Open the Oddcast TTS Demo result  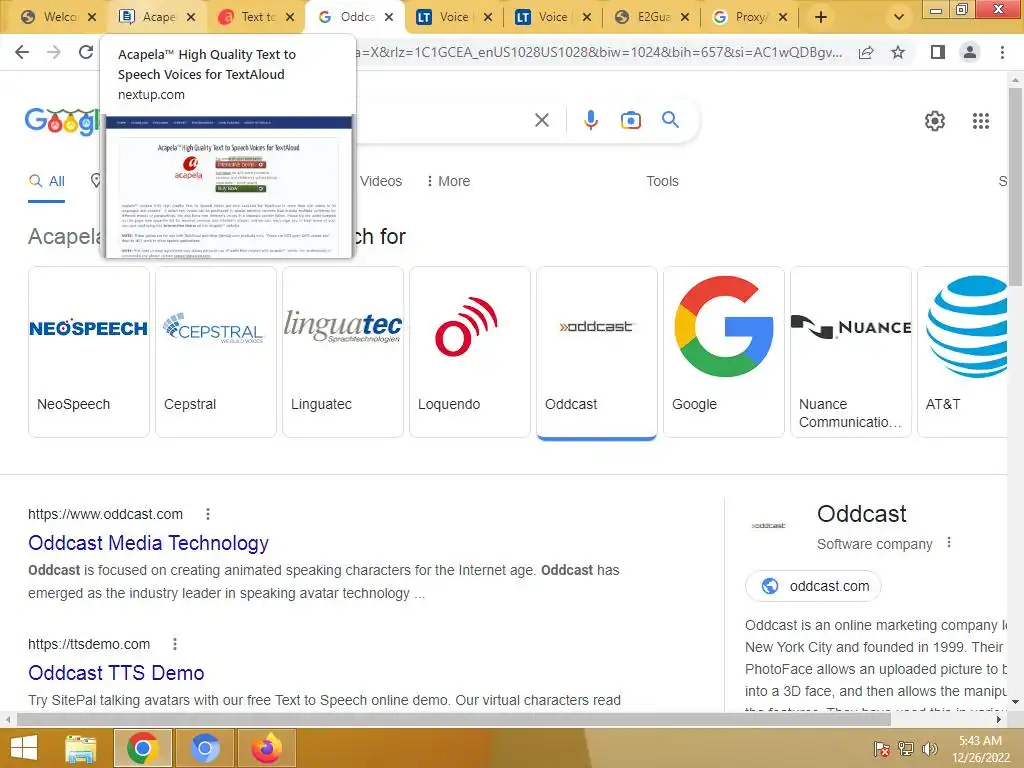tap(116, 673)
